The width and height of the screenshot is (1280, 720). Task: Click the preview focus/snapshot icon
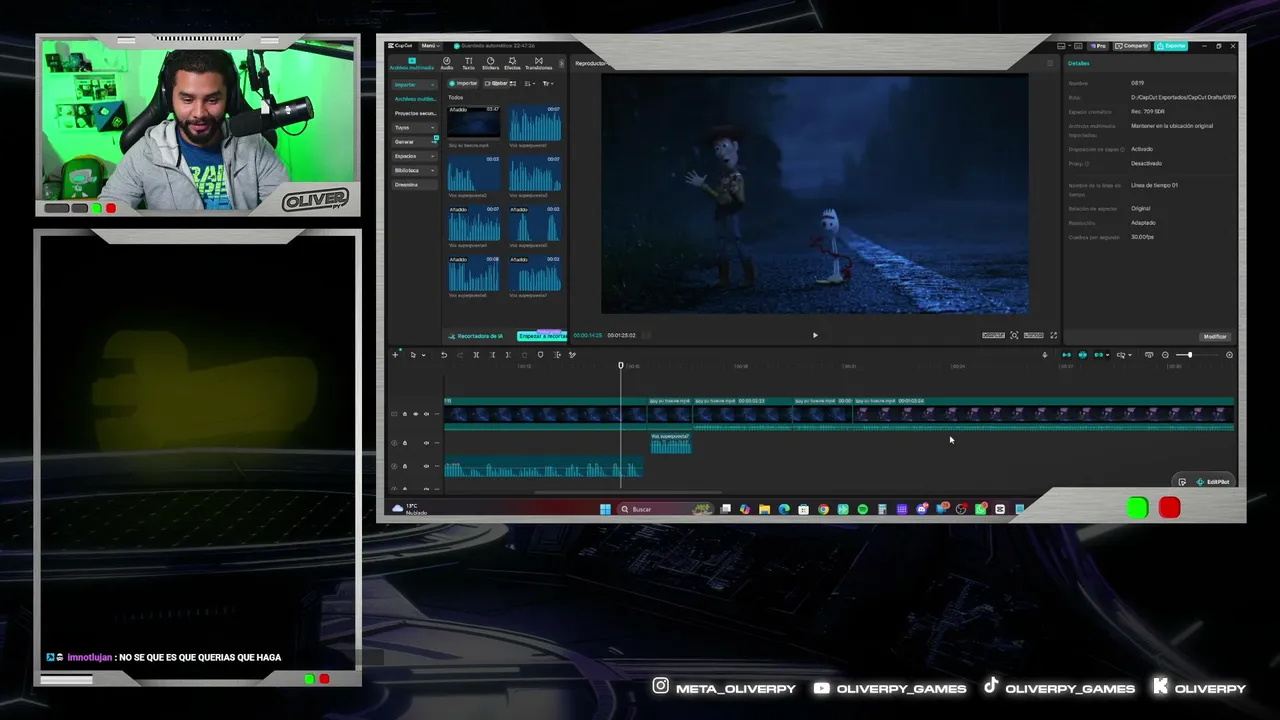tap(1014, 335)
